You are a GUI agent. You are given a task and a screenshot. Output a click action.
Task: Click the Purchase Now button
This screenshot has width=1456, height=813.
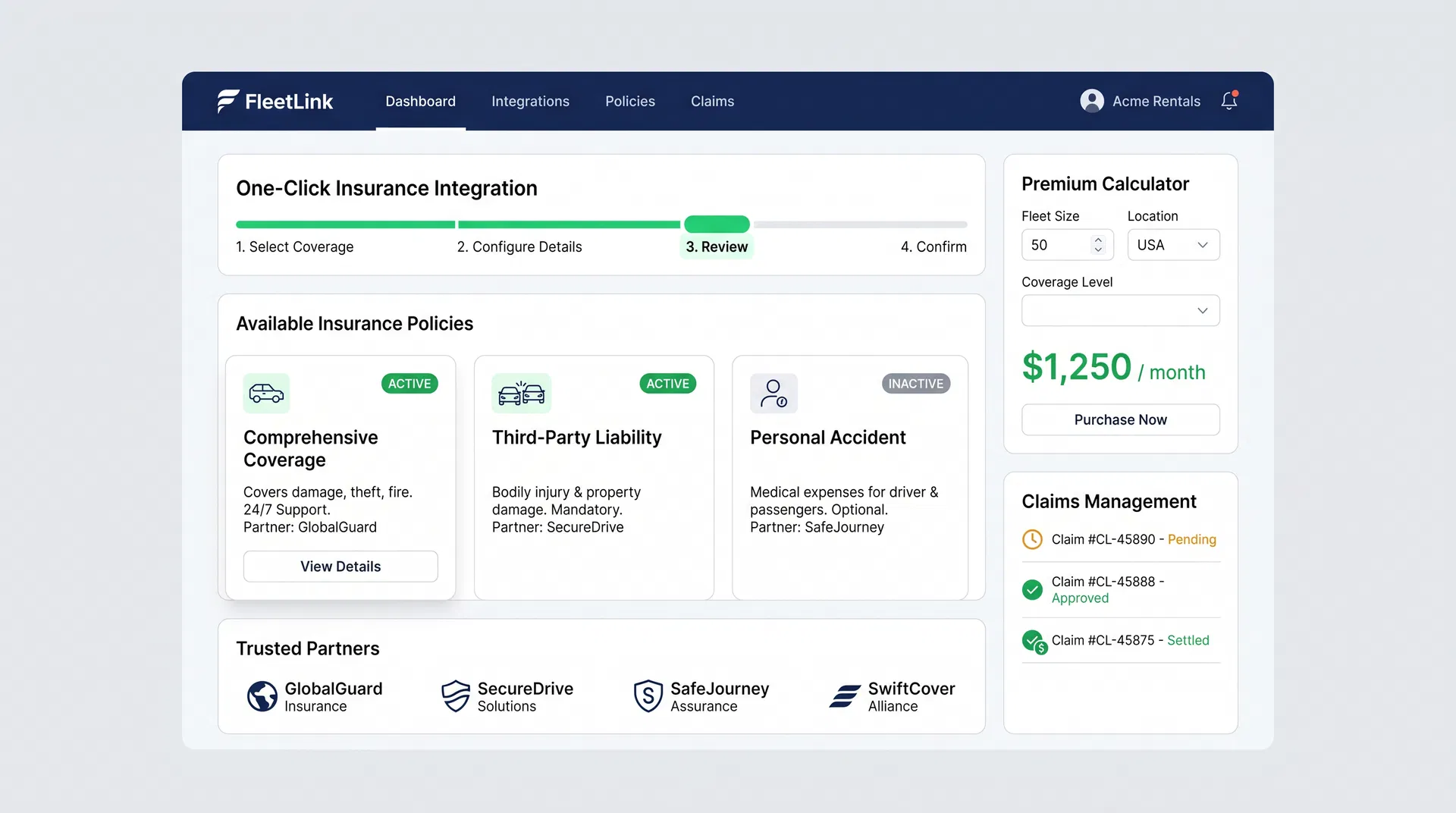pos(1120,419)
